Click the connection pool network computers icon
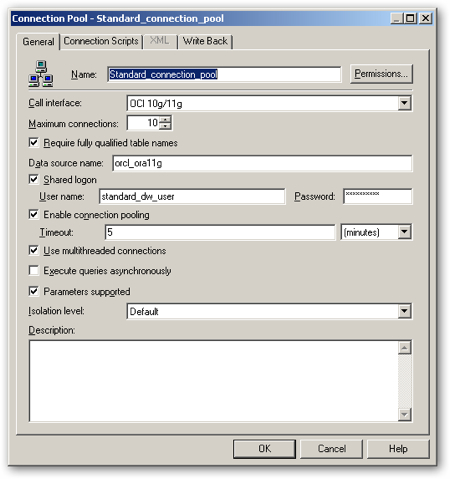 click(40, 74)
